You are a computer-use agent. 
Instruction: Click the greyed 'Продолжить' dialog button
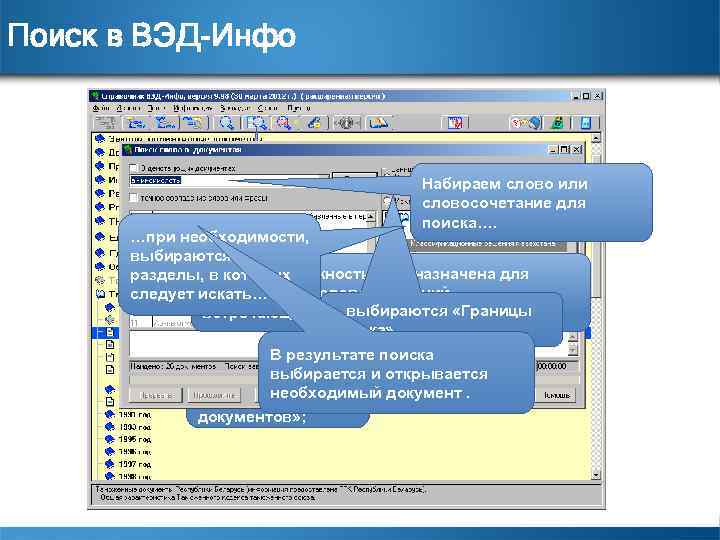point(214,395)
